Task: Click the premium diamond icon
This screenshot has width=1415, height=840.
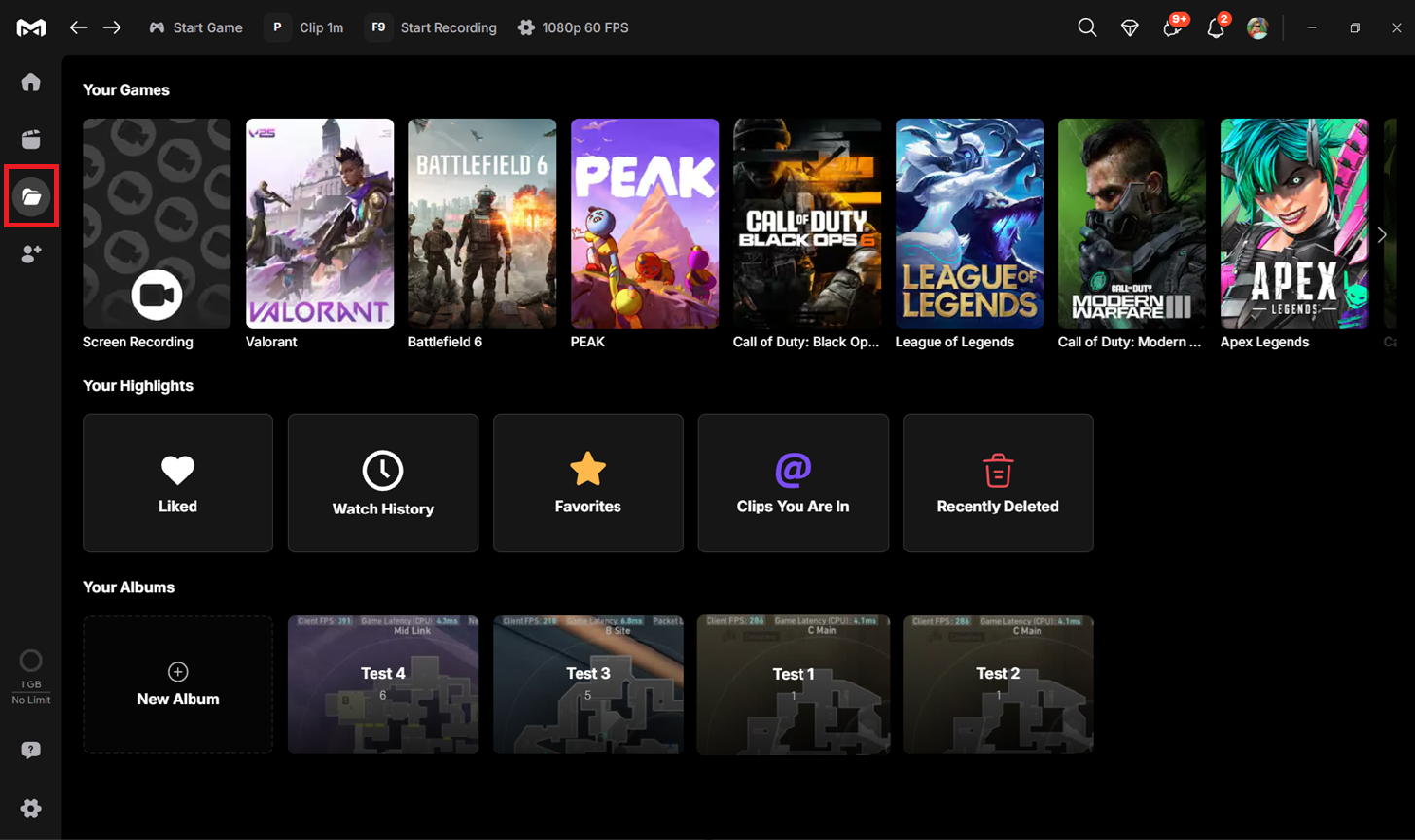Action: [1130, 28]
